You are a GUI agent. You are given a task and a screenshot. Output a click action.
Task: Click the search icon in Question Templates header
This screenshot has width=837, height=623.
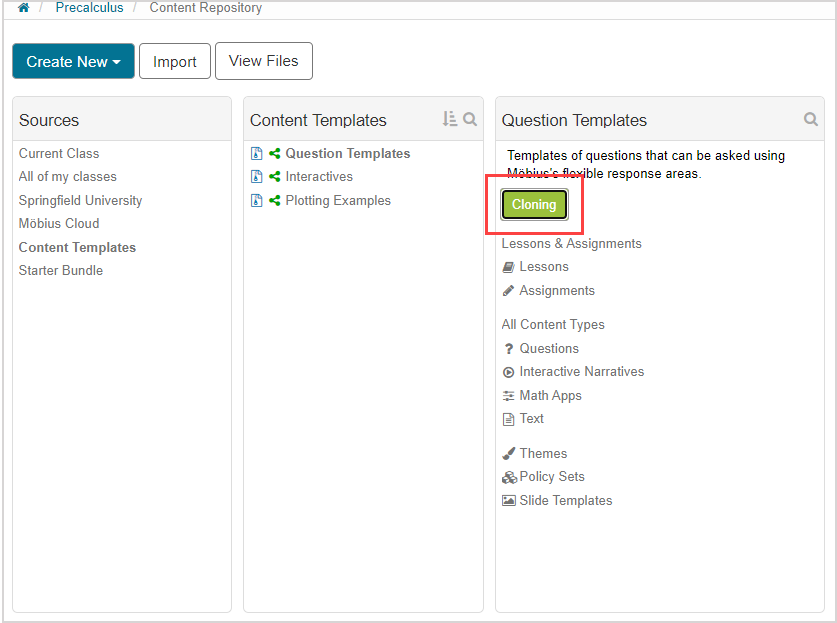pos(811,119)
